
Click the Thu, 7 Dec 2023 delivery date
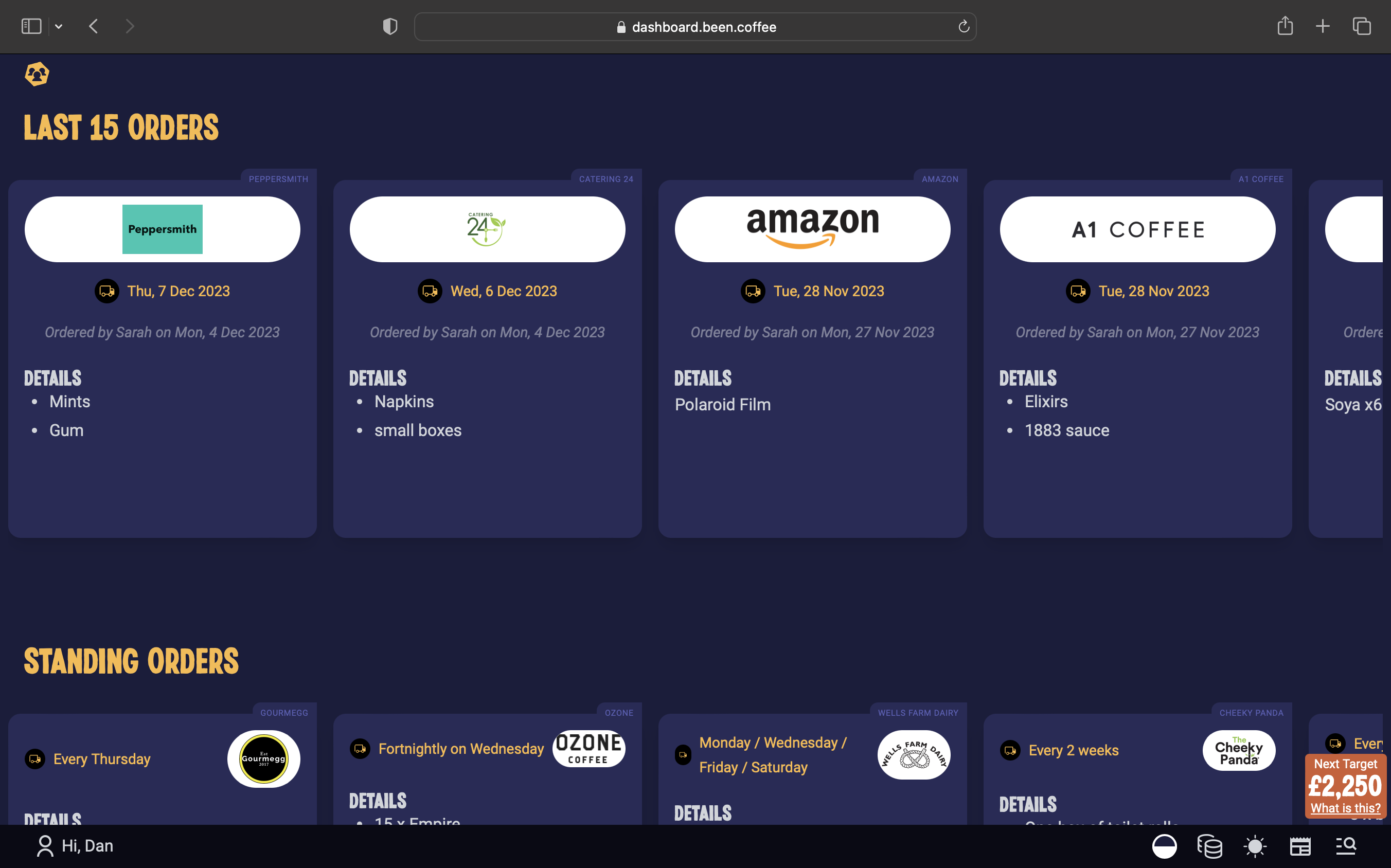coord(179,291)
